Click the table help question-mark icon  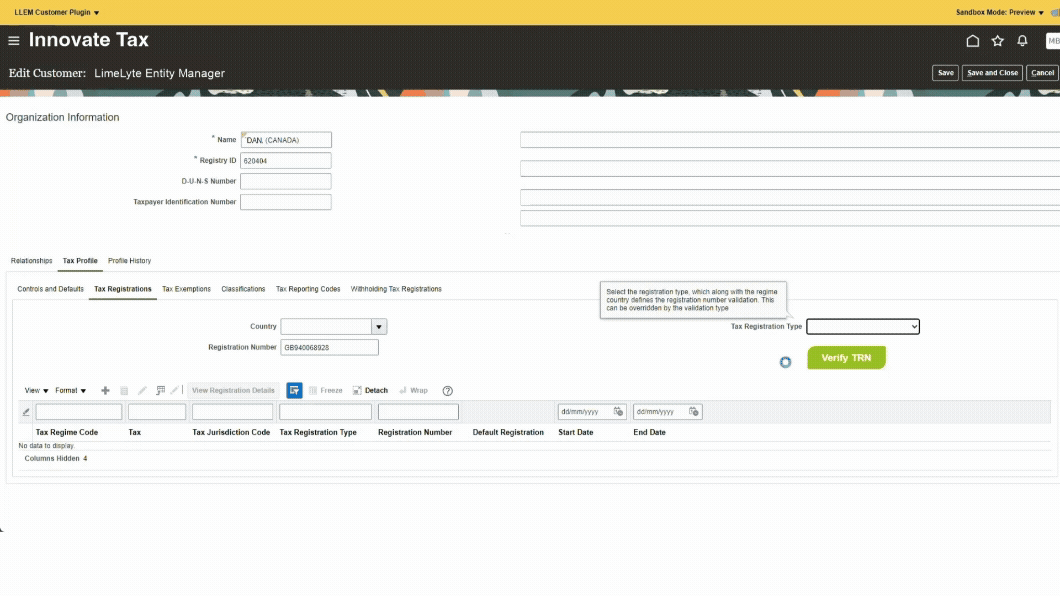click(x=447, y=391)
